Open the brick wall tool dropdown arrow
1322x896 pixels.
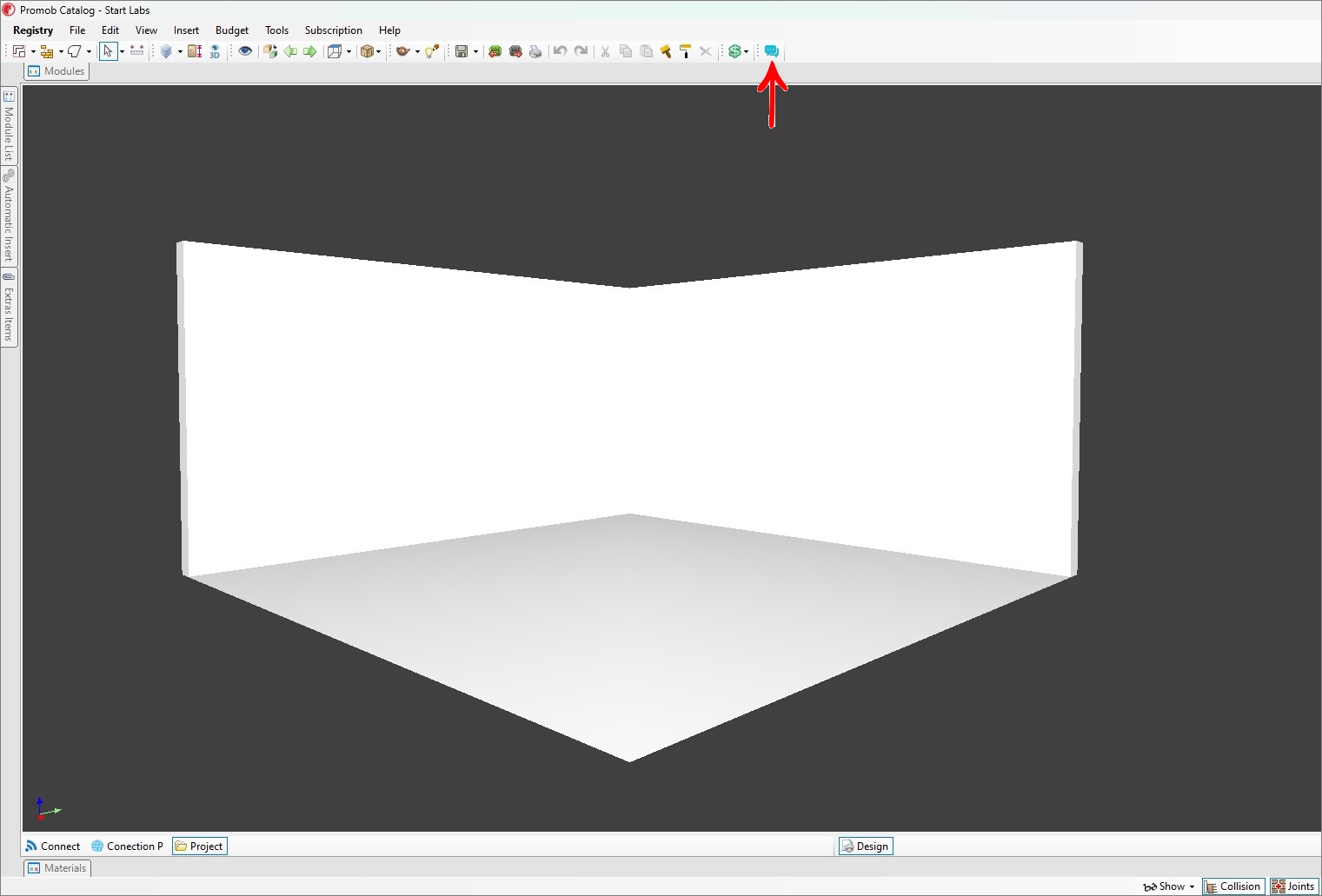pos(61,51)
